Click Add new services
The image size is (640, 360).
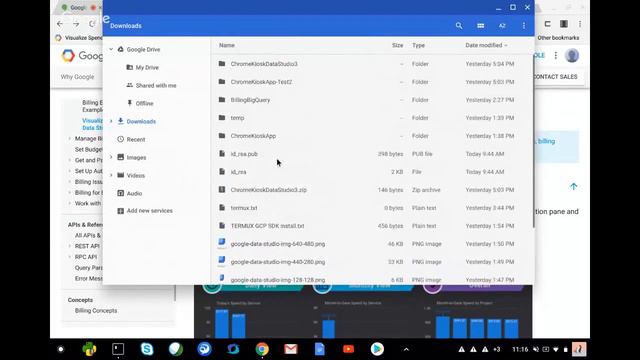click(x=149, y=211)
